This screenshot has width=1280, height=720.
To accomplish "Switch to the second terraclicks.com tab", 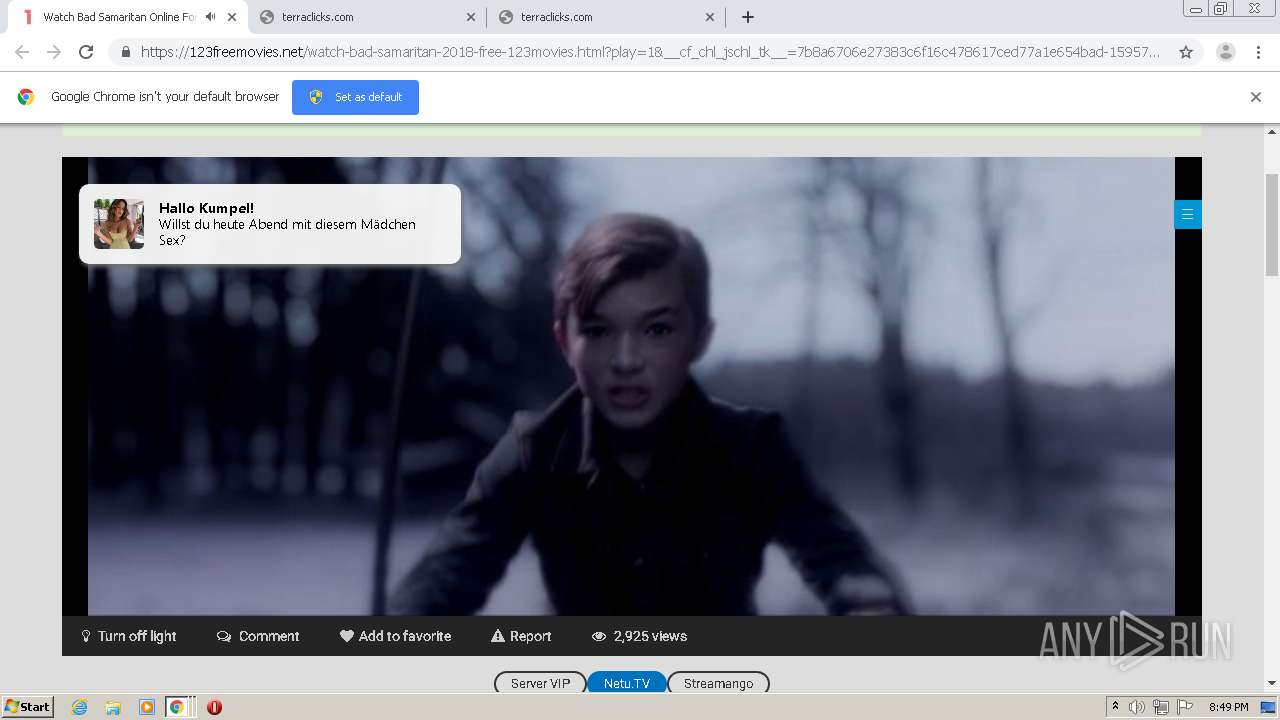I will coord(606,17).
